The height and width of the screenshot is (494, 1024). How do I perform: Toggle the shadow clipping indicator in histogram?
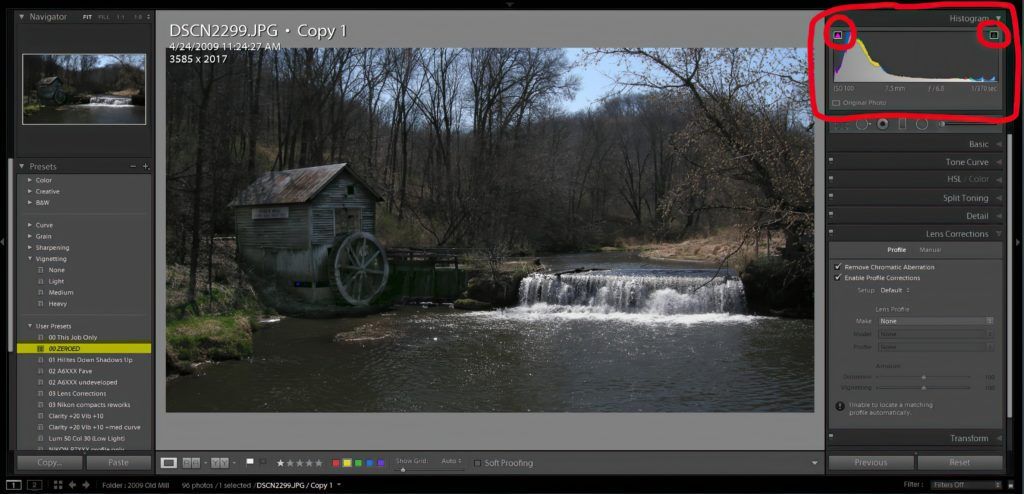(x=840, y=36)
